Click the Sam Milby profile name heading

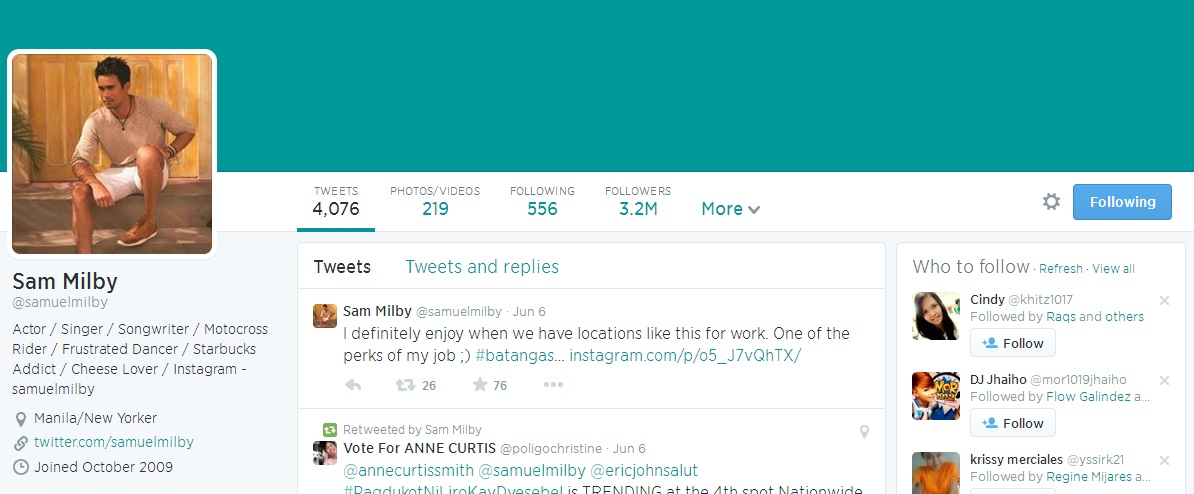point(65,282)
